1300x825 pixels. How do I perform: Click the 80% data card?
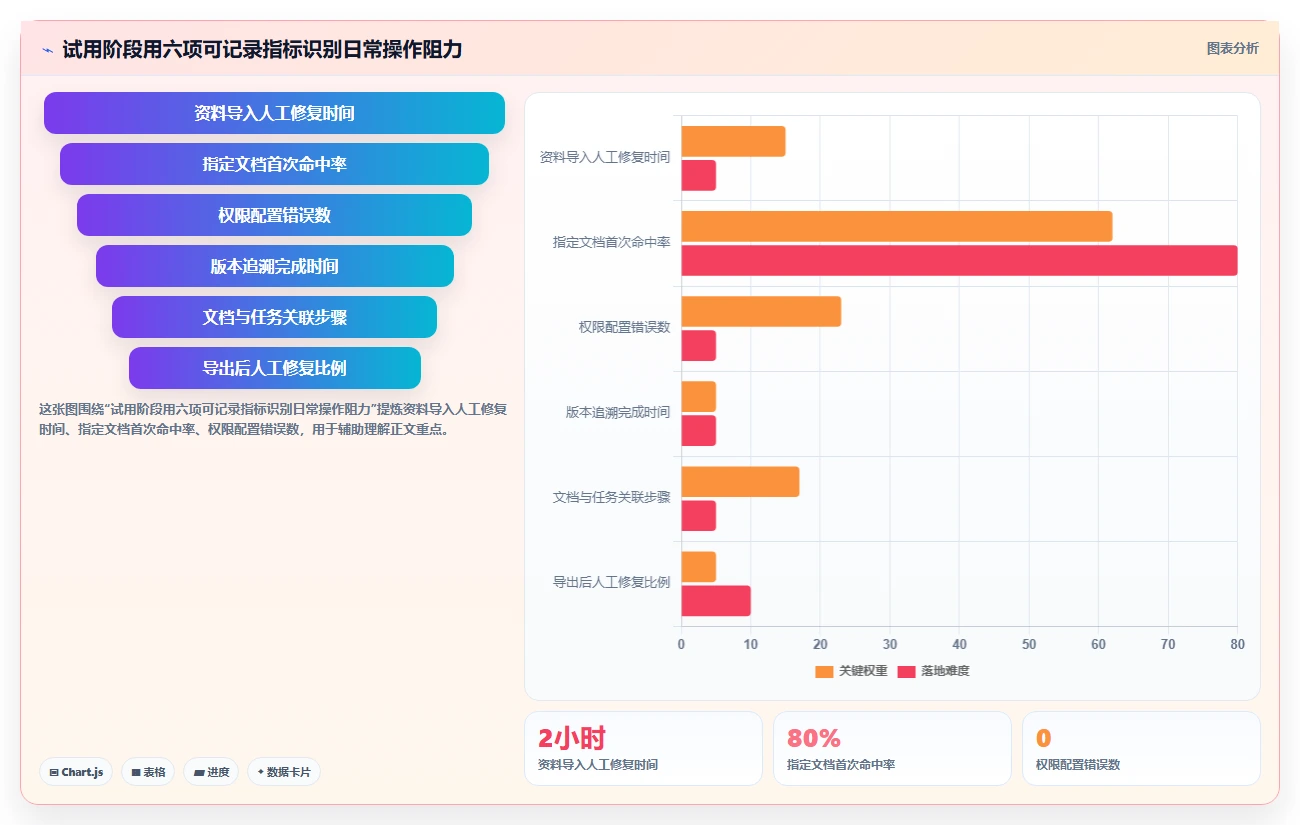[892, 748]
